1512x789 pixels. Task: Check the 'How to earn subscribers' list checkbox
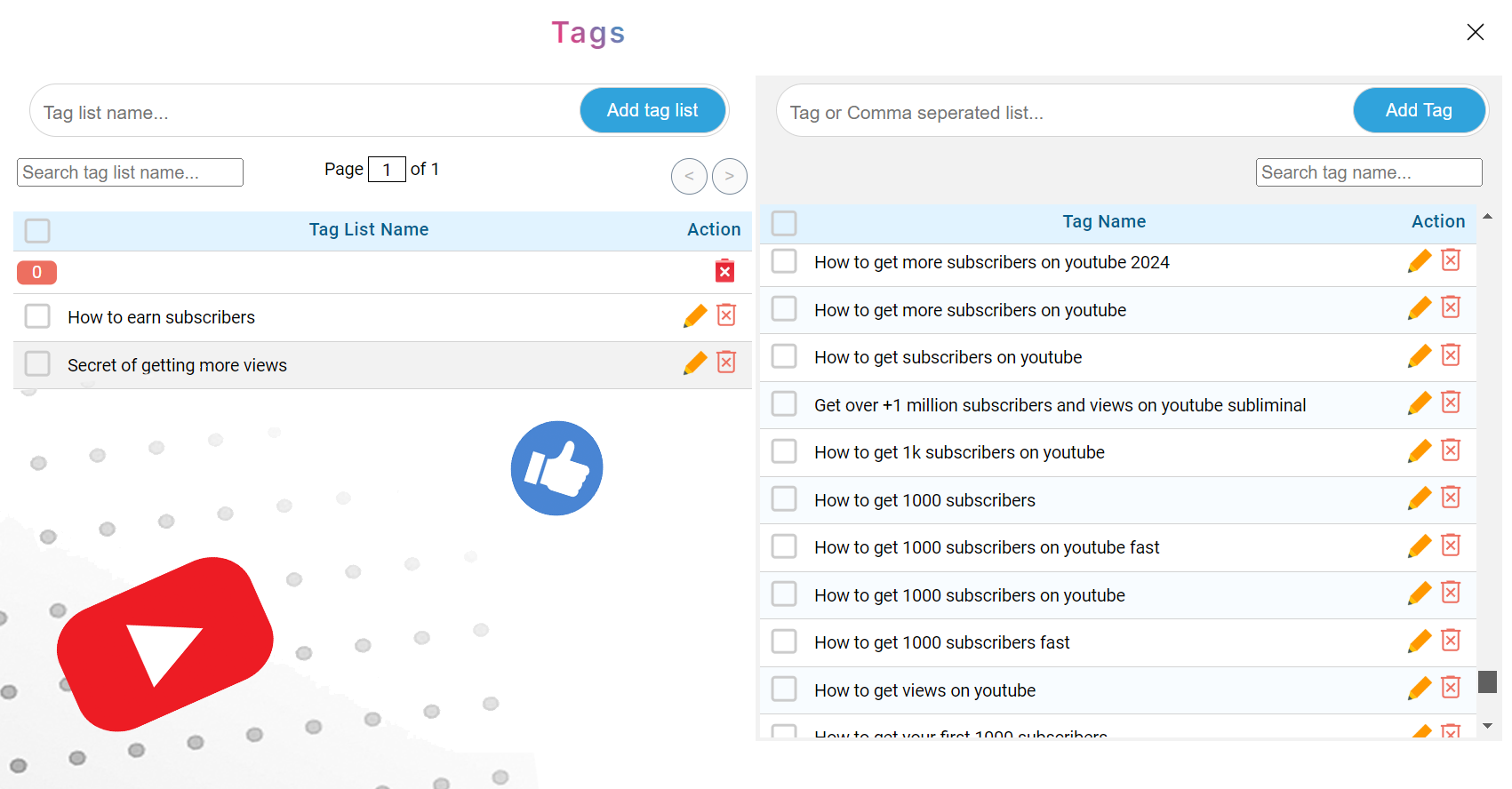(x=37, y=316)
